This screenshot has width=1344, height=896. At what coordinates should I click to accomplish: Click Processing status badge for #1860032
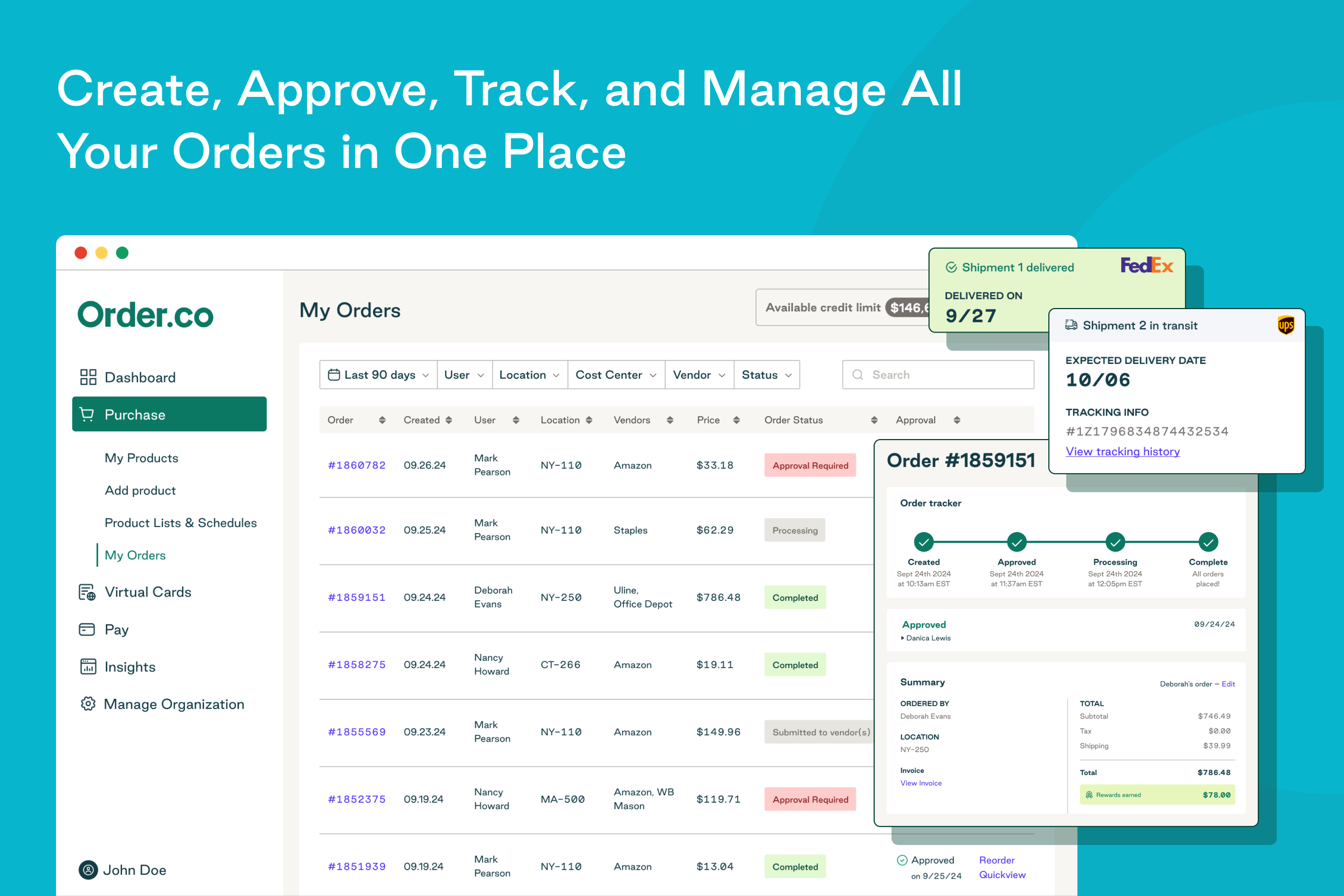click(x=794, y=530)
